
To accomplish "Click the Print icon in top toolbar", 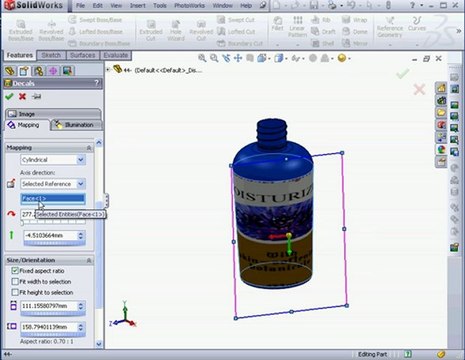I will (332, 5).
